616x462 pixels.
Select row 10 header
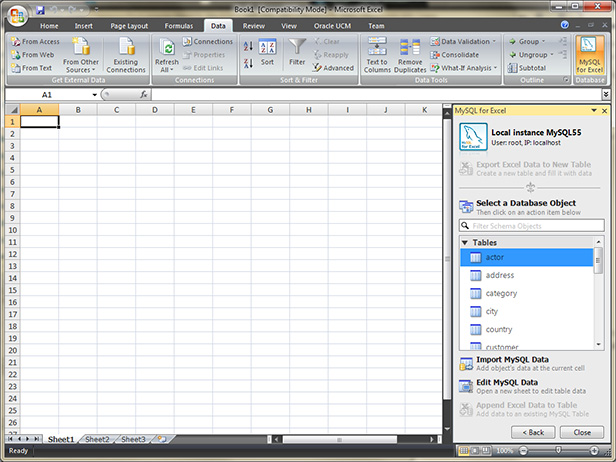pos(13,230)
